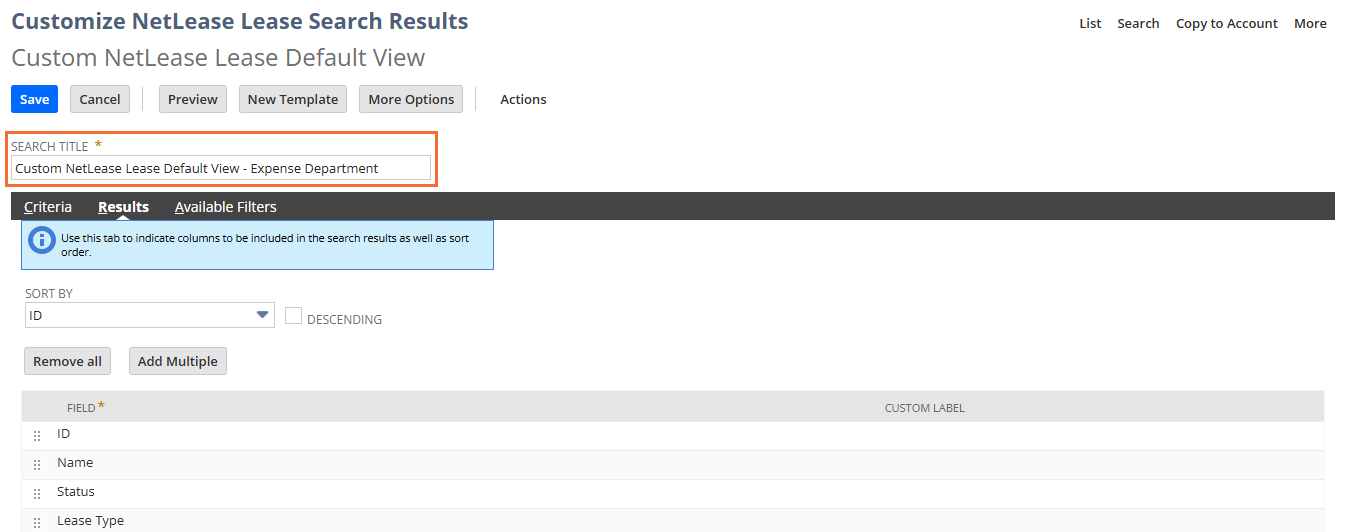Click the drag handle beside the Status field
This screenshot has width=1350, height=532.
coord(37,494)
